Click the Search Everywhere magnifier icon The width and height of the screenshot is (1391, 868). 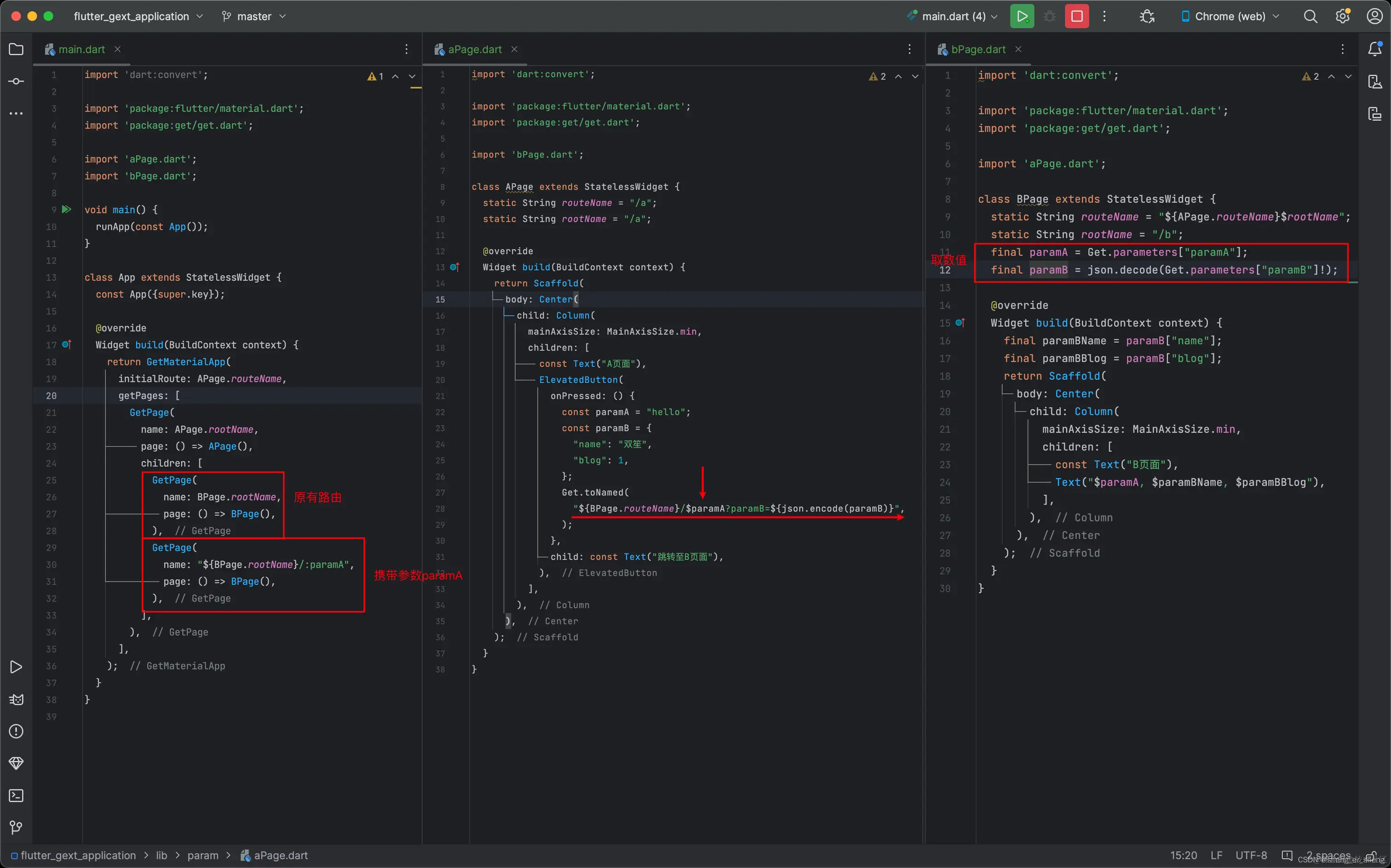click(1310, 16)
